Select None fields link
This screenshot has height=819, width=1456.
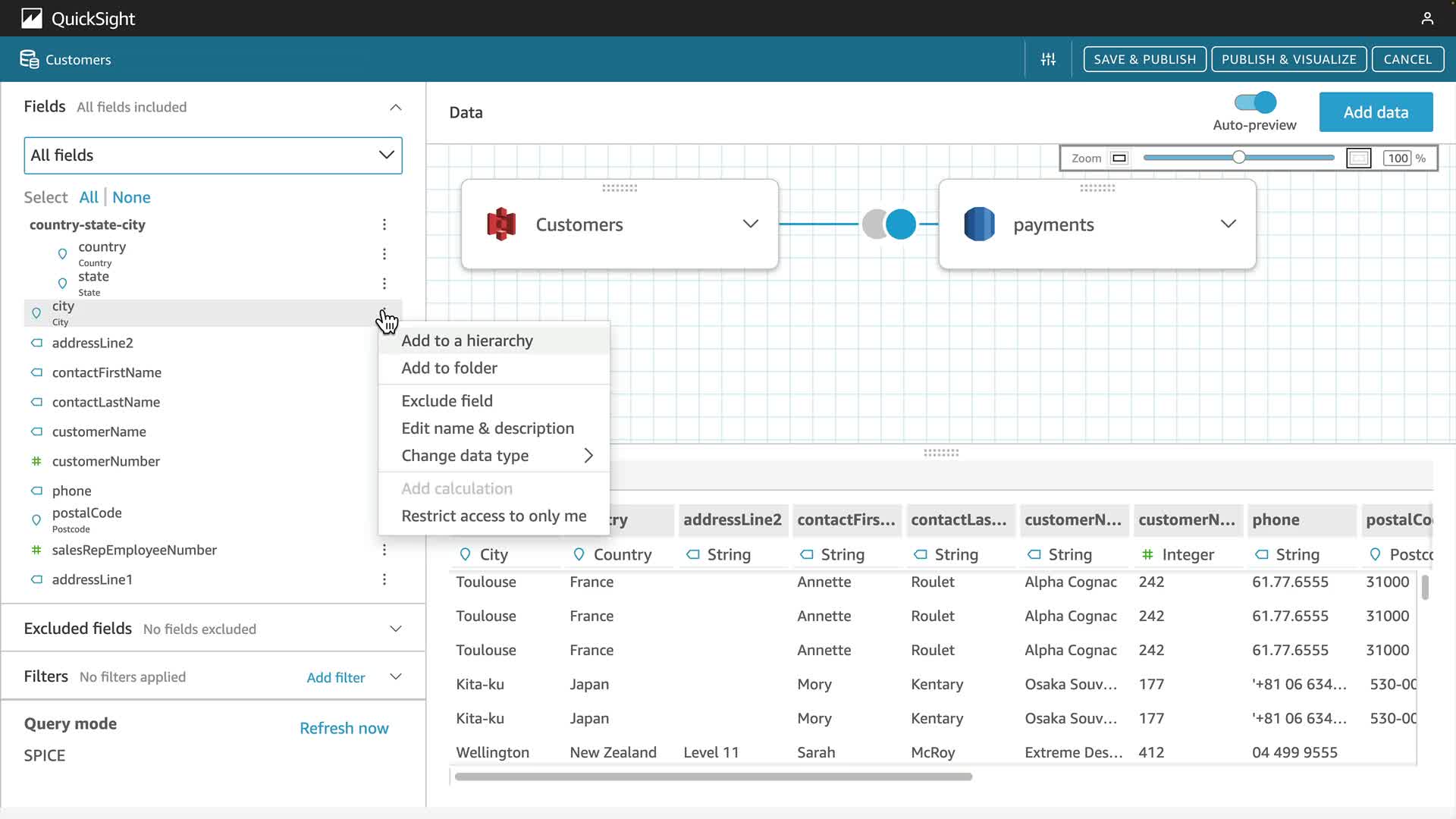point(131,197)
